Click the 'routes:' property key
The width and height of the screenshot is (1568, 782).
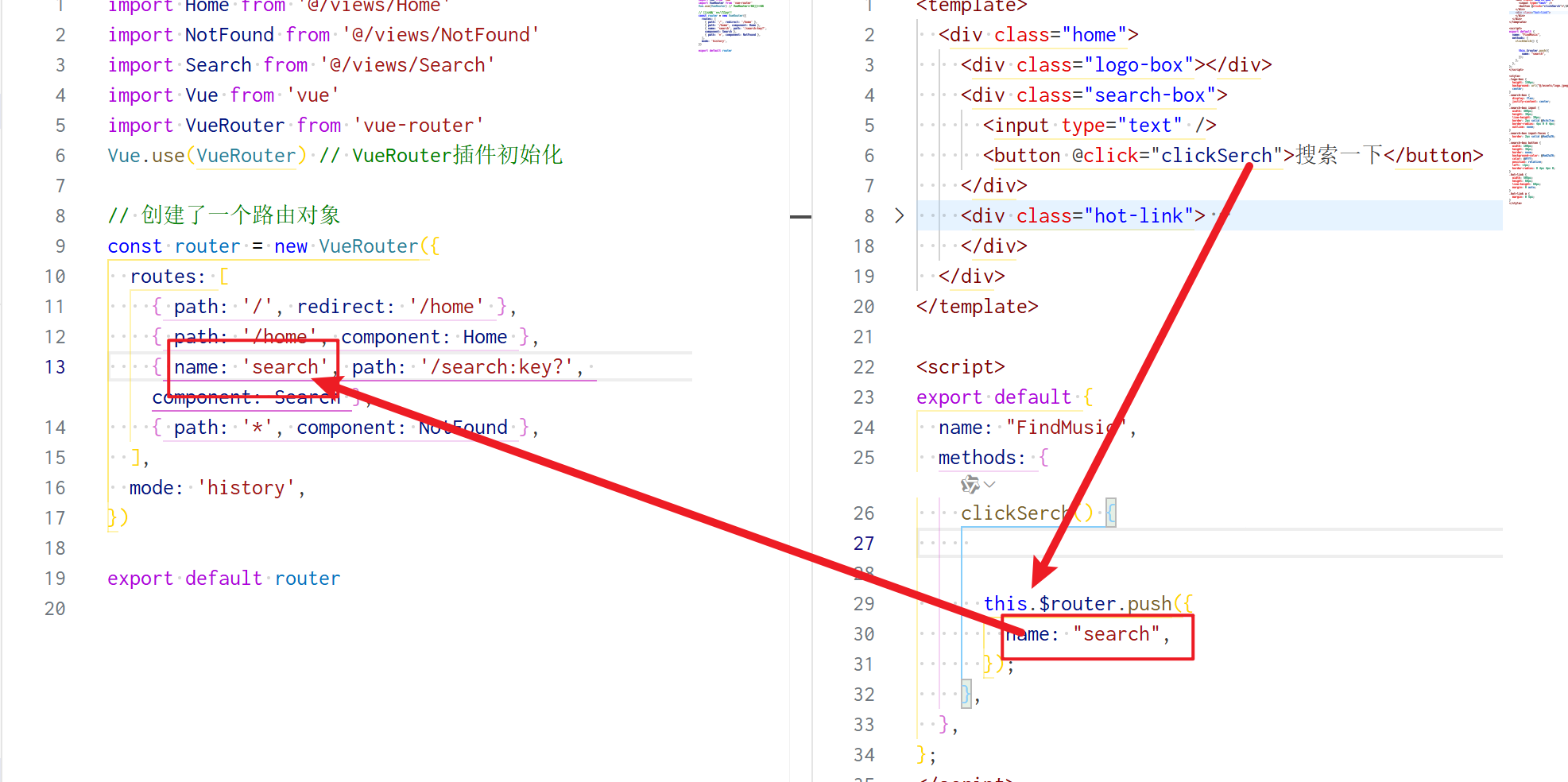pyautogui.click(x=168, y=277)
